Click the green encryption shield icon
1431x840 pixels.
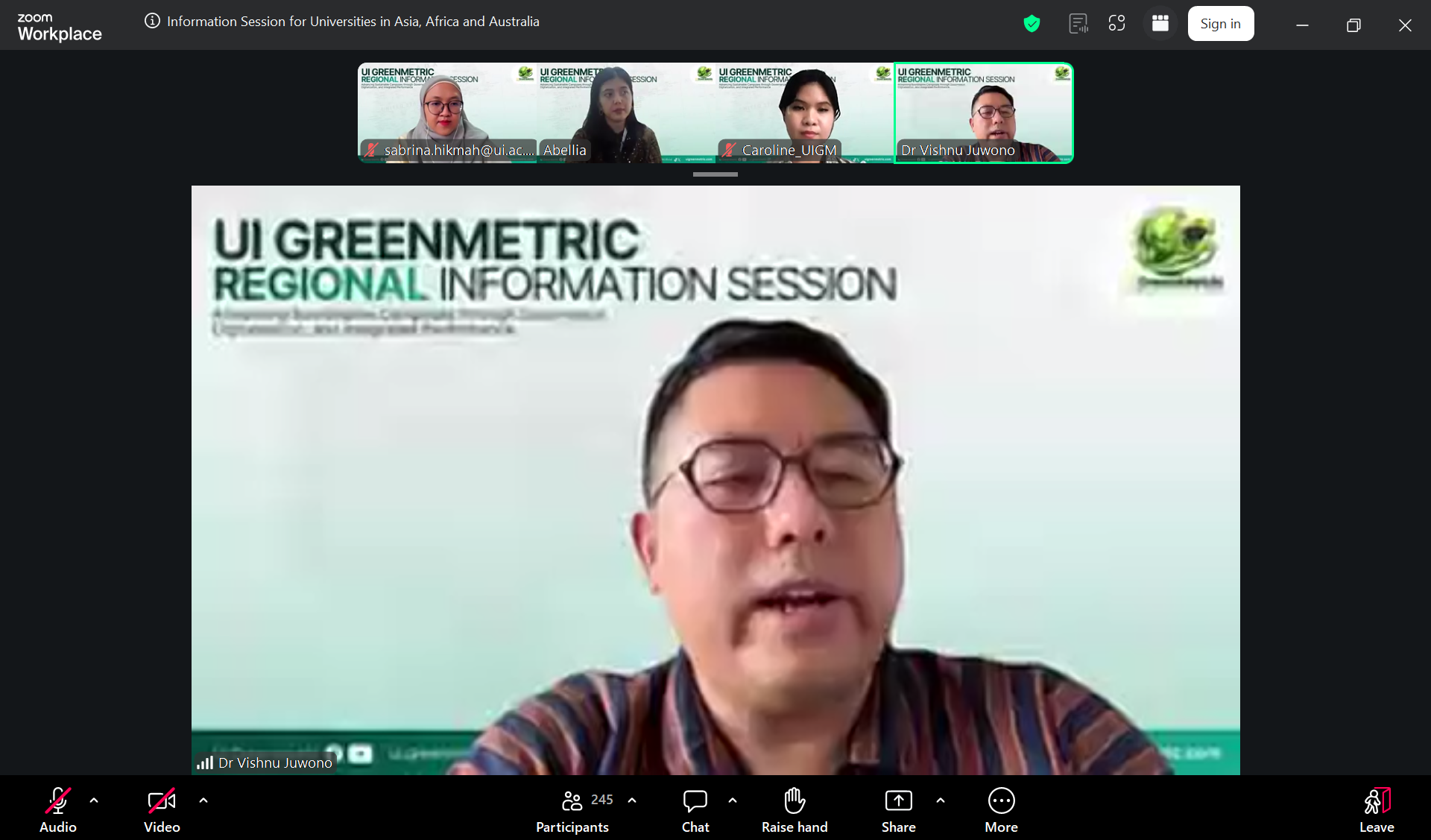pos(1032,24)
